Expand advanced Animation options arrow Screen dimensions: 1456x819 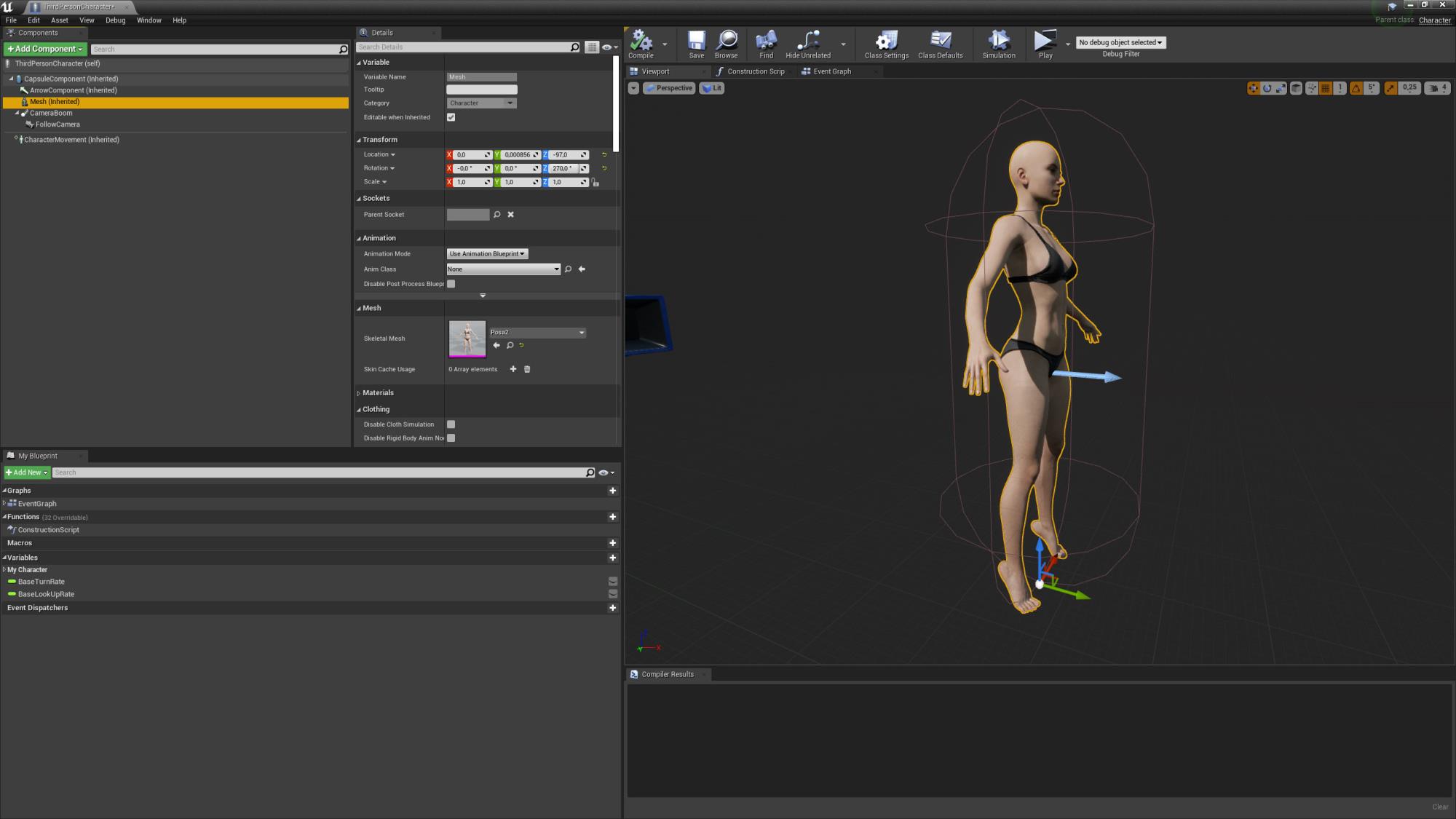click(483, 296)
